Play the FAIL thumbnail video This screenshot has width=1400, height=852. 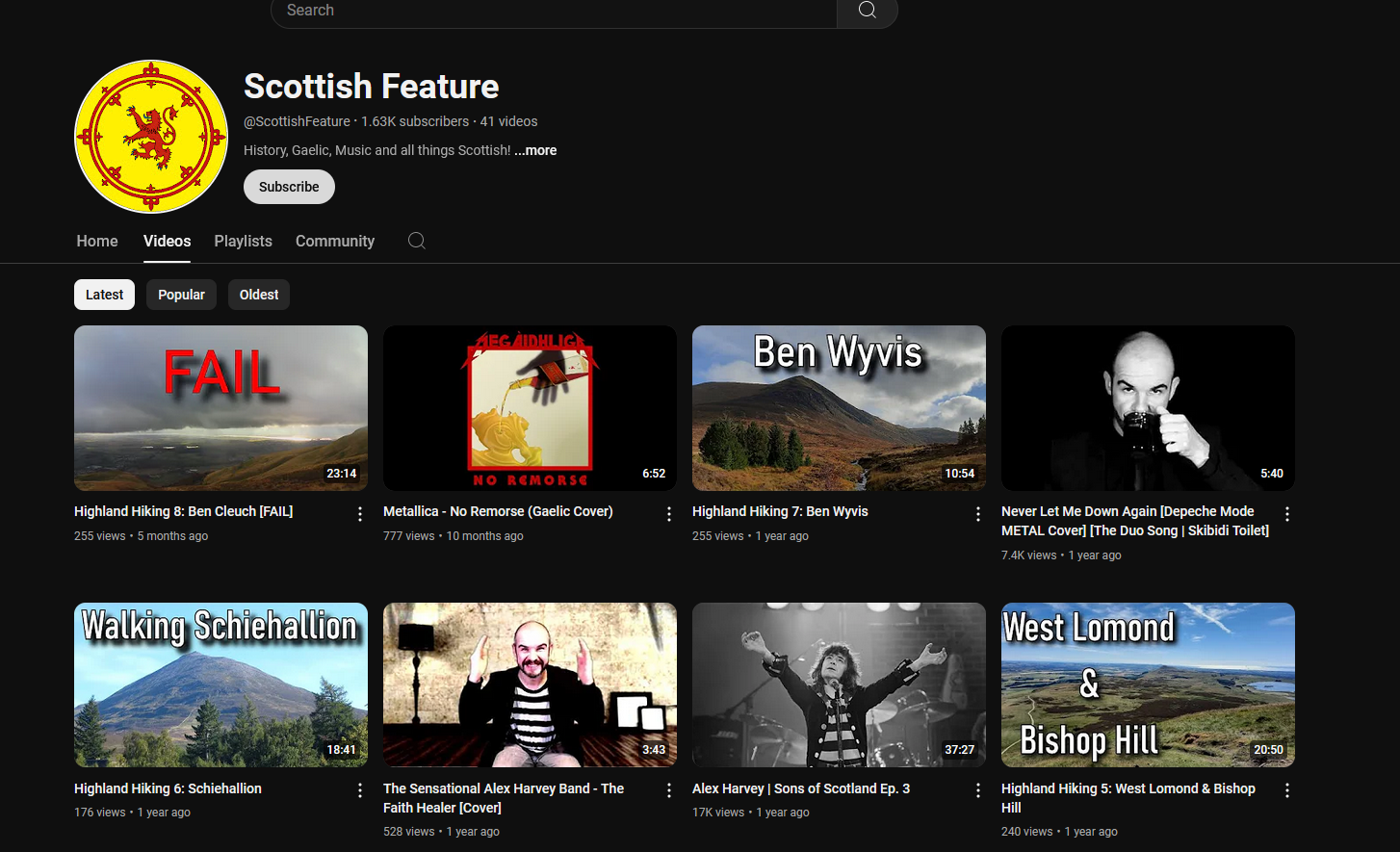click(220, 408)
